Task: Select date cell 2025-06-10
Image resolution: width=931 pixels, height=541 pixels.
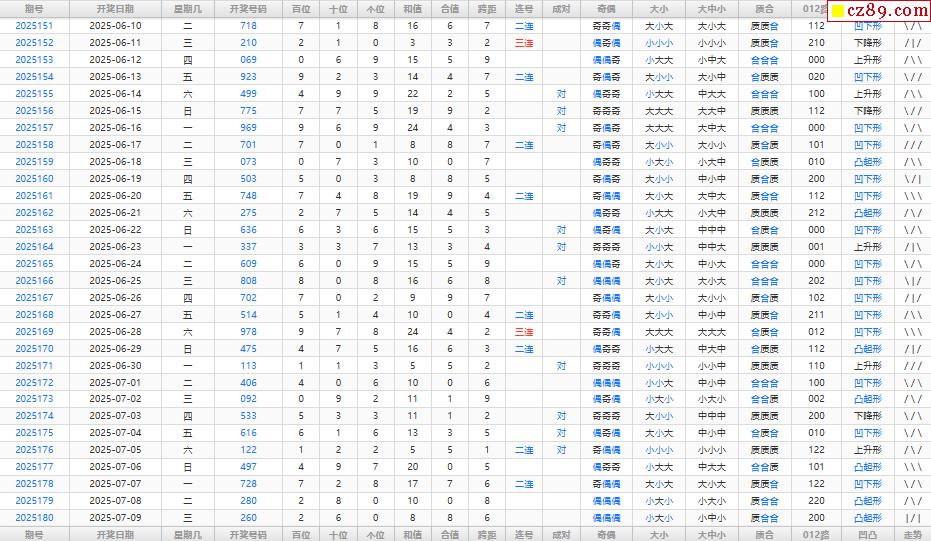Action: click(115, 26)
